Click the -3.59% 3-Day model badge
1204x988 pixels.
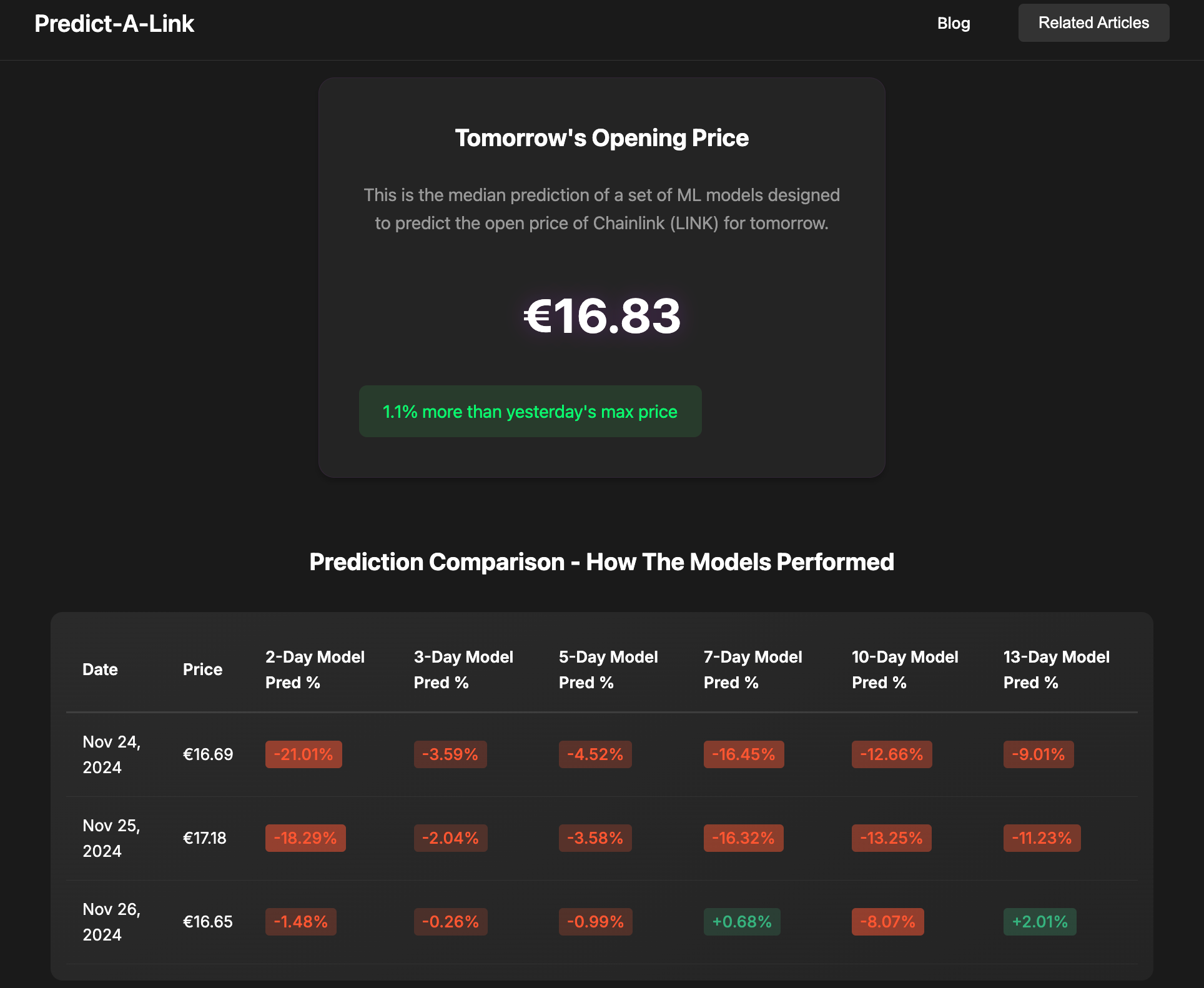[x=450, y=754]
